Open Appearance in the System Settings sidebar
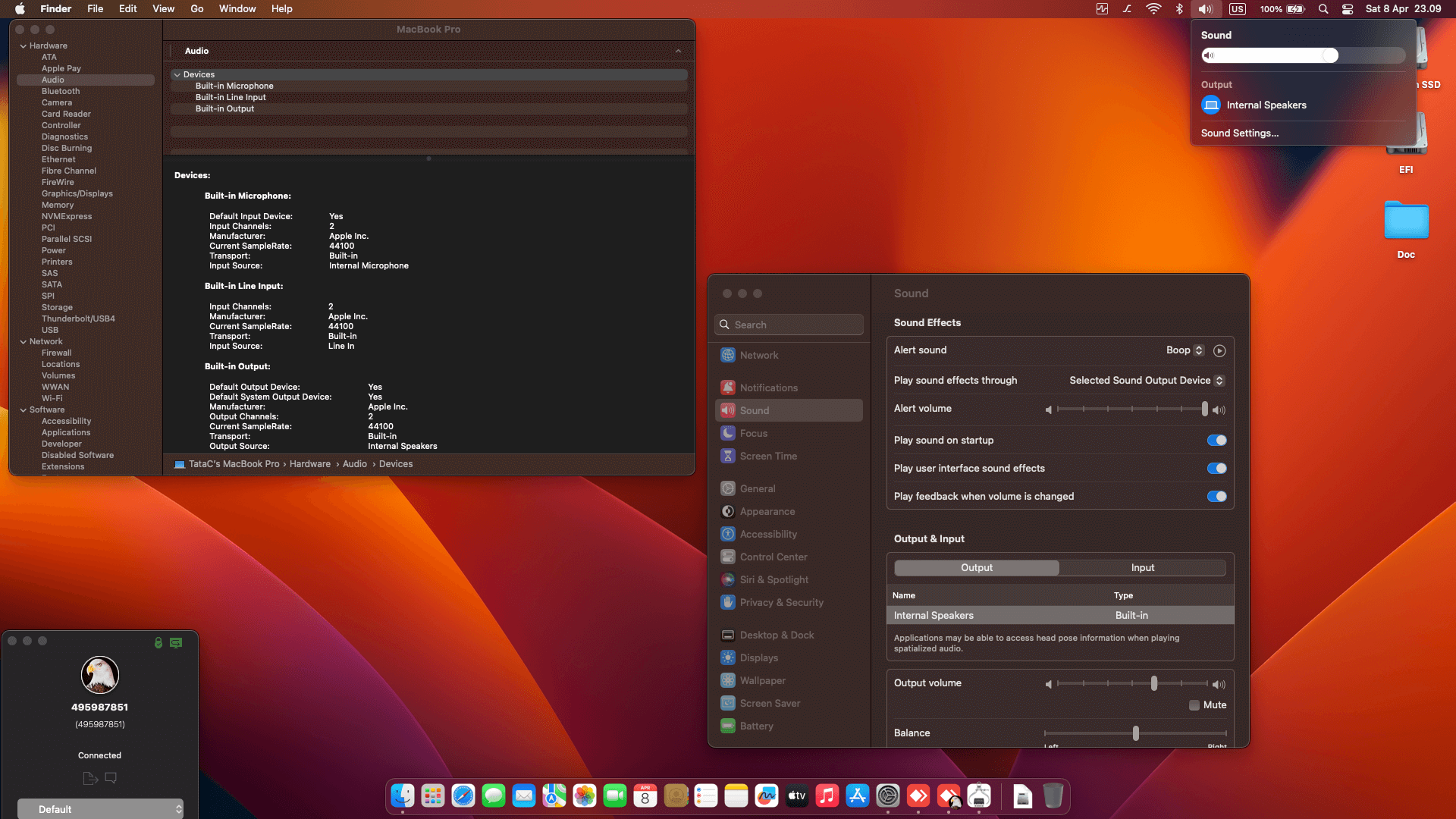This screenshot has height=819, width=1456. [x=789, y=511]
